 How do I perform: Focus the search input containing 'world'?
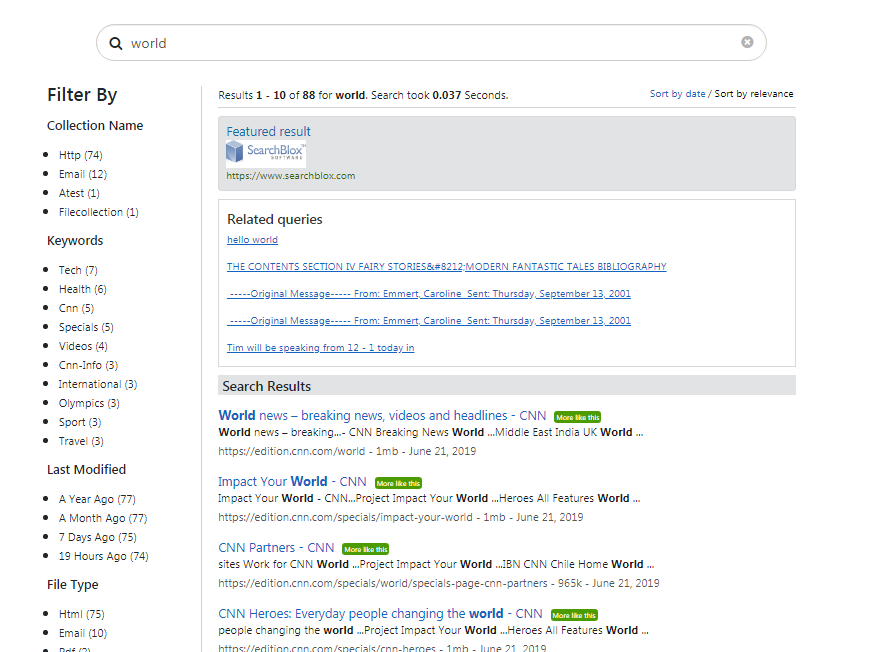tap(432, 43)
